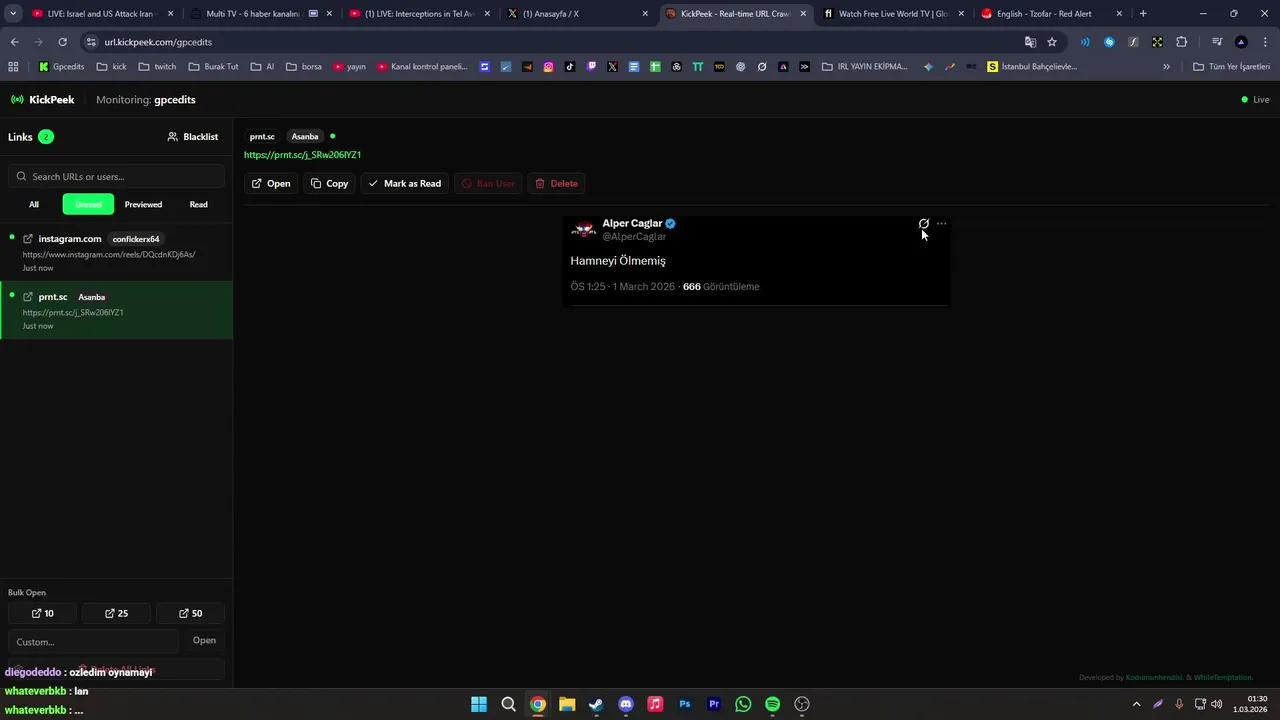Mark the prnt.sc link as Read

tap(405, 183)
